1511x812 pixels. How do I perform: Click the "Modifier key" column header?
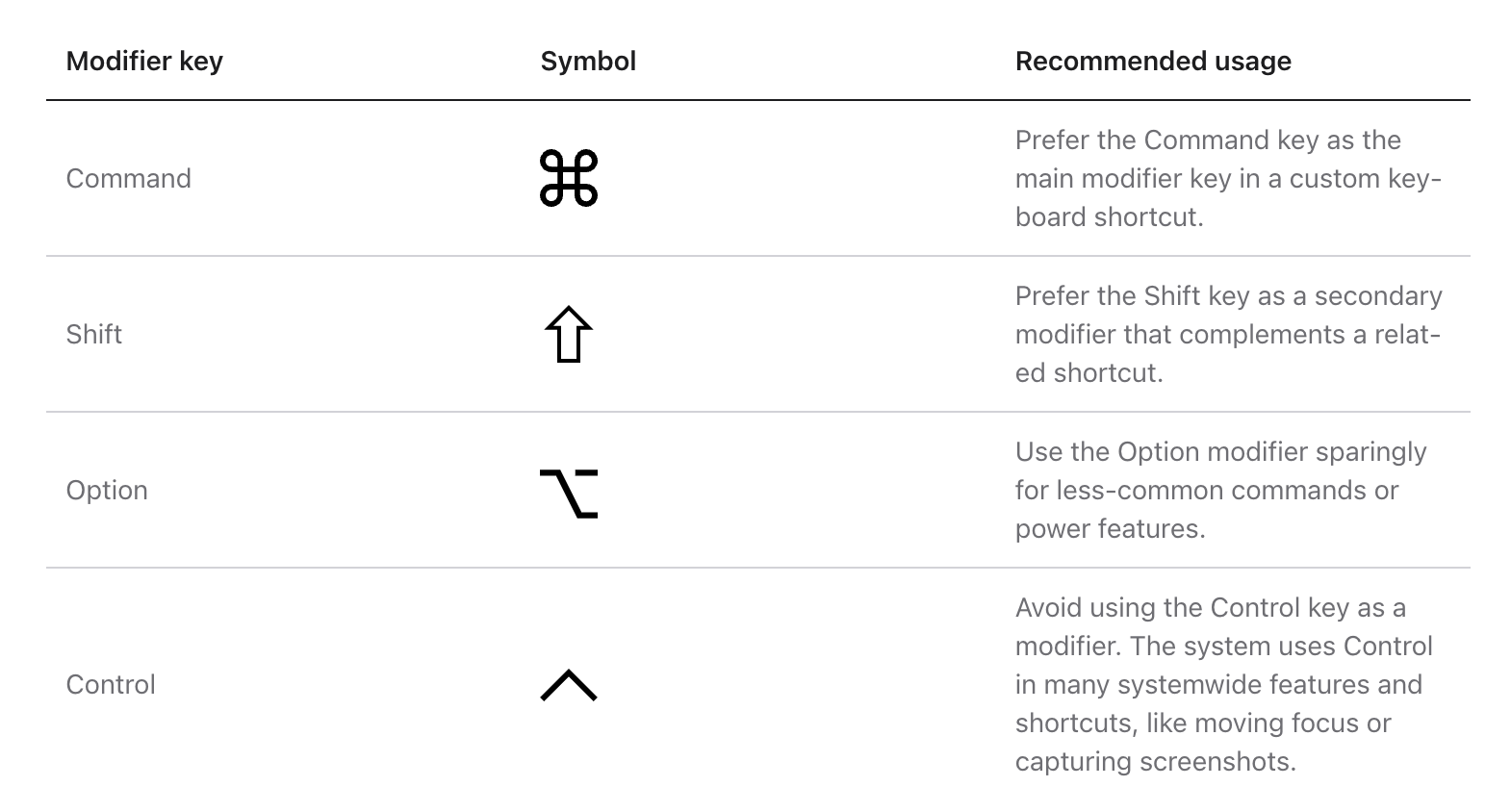click(144, 62)
